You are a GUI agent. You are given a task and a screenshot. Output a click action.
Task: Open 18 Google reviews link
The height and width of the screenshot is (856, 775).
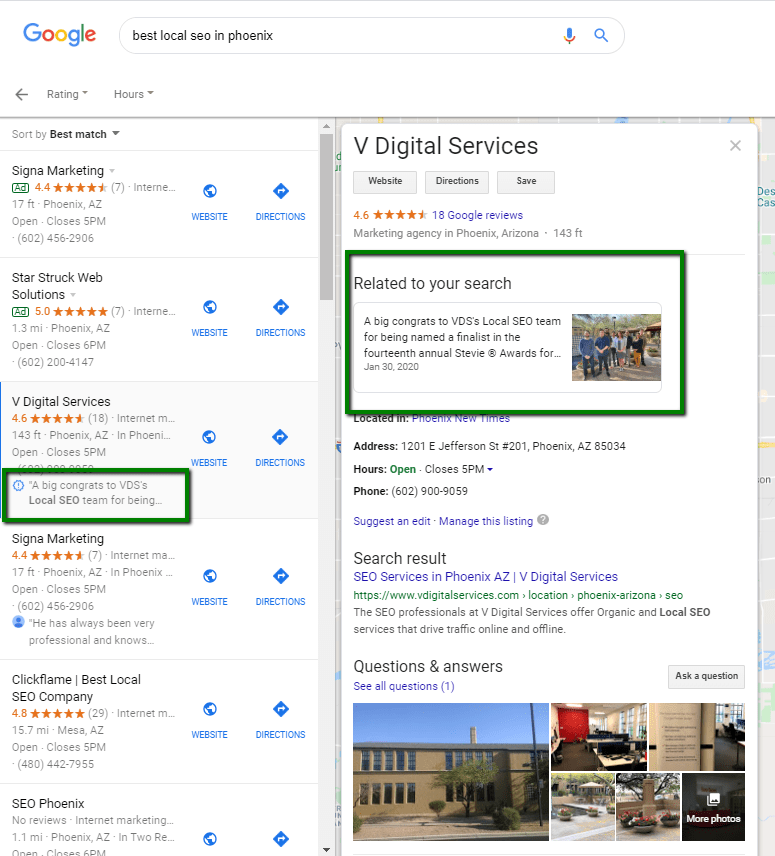(478, 215)
